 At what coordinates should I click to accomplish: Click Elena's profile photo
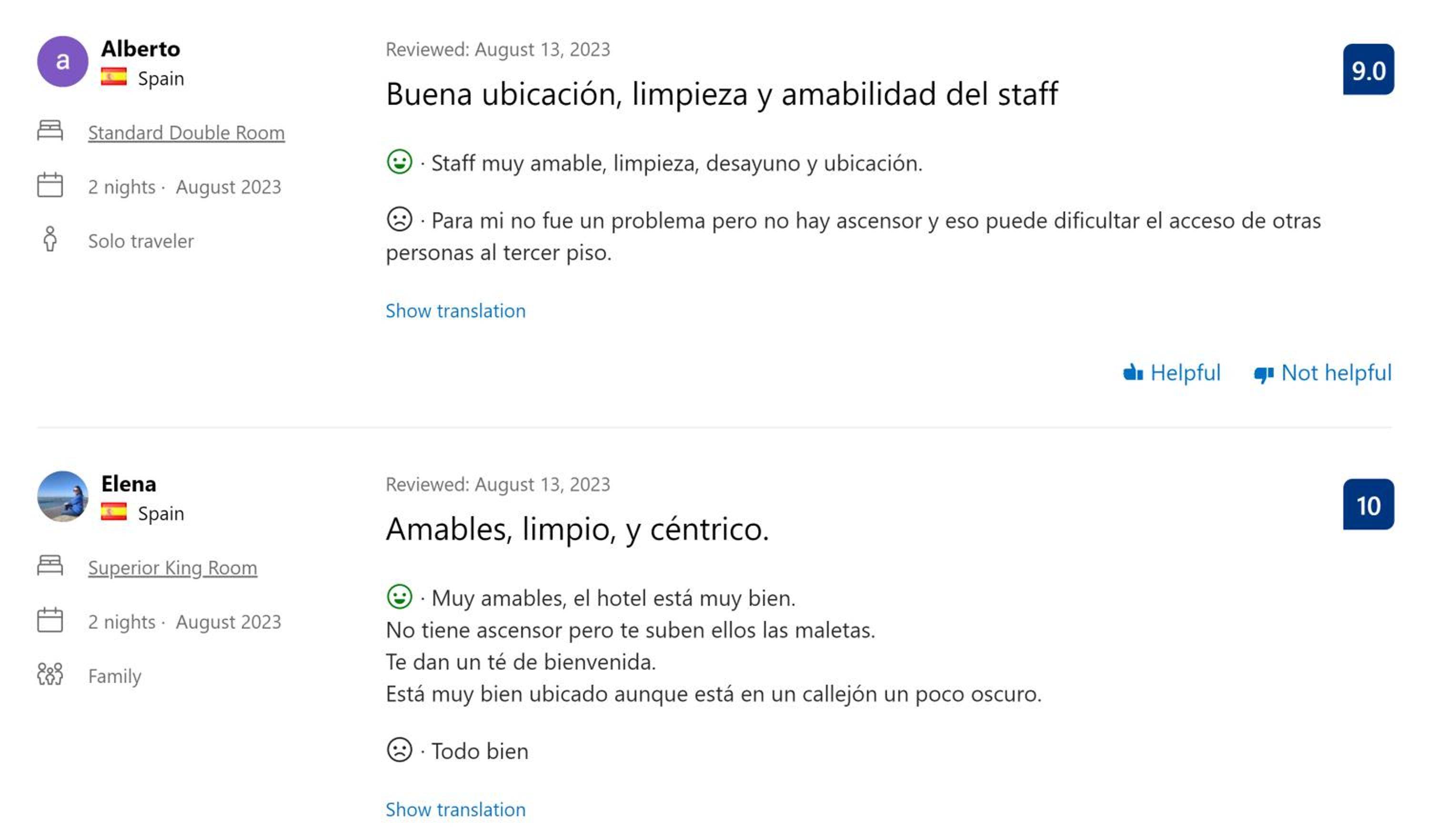click(x=62, y=496)
